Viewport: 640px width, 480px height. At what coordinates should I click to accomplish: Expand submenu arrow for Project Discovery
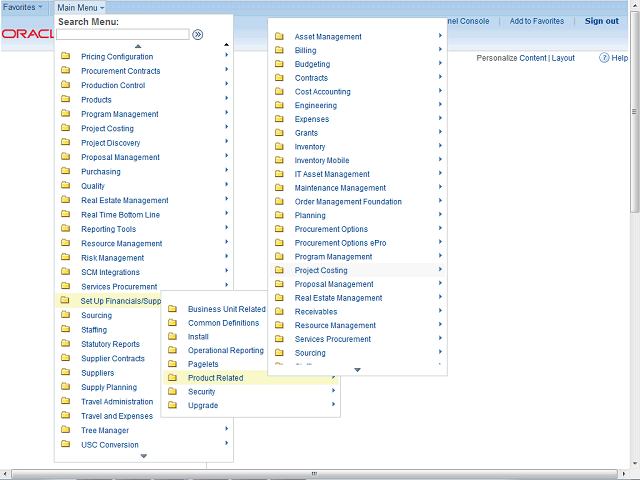point(227,141)
